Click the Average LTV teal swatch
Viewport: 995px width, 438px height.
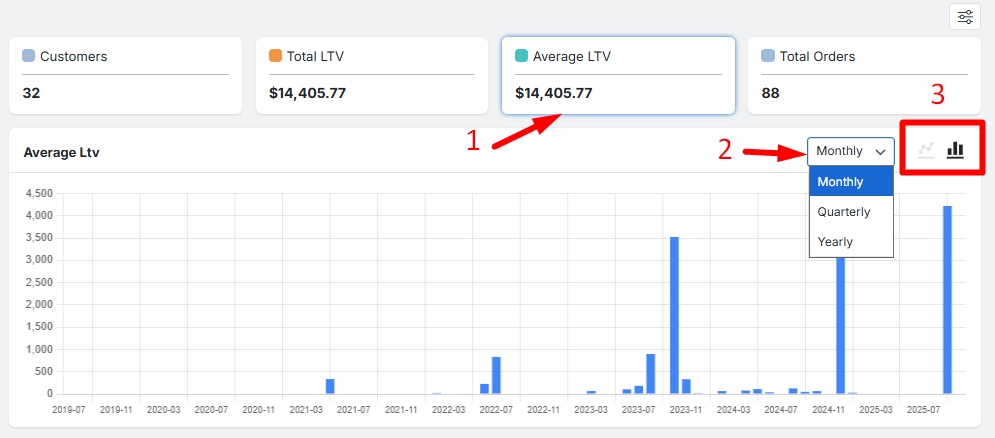(x=521, y=56)
